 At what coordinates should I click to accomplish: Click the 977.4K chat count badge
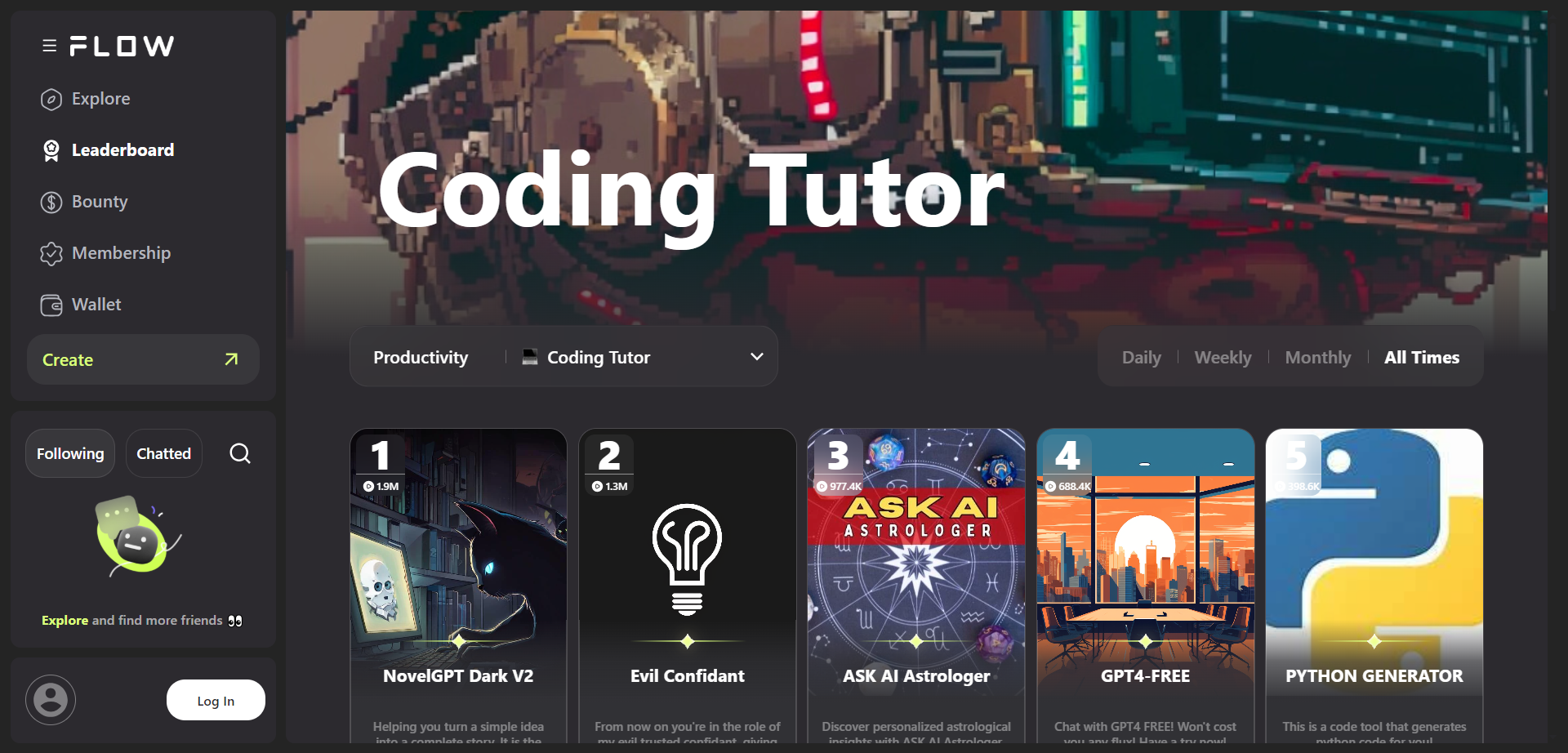point(839,486)
